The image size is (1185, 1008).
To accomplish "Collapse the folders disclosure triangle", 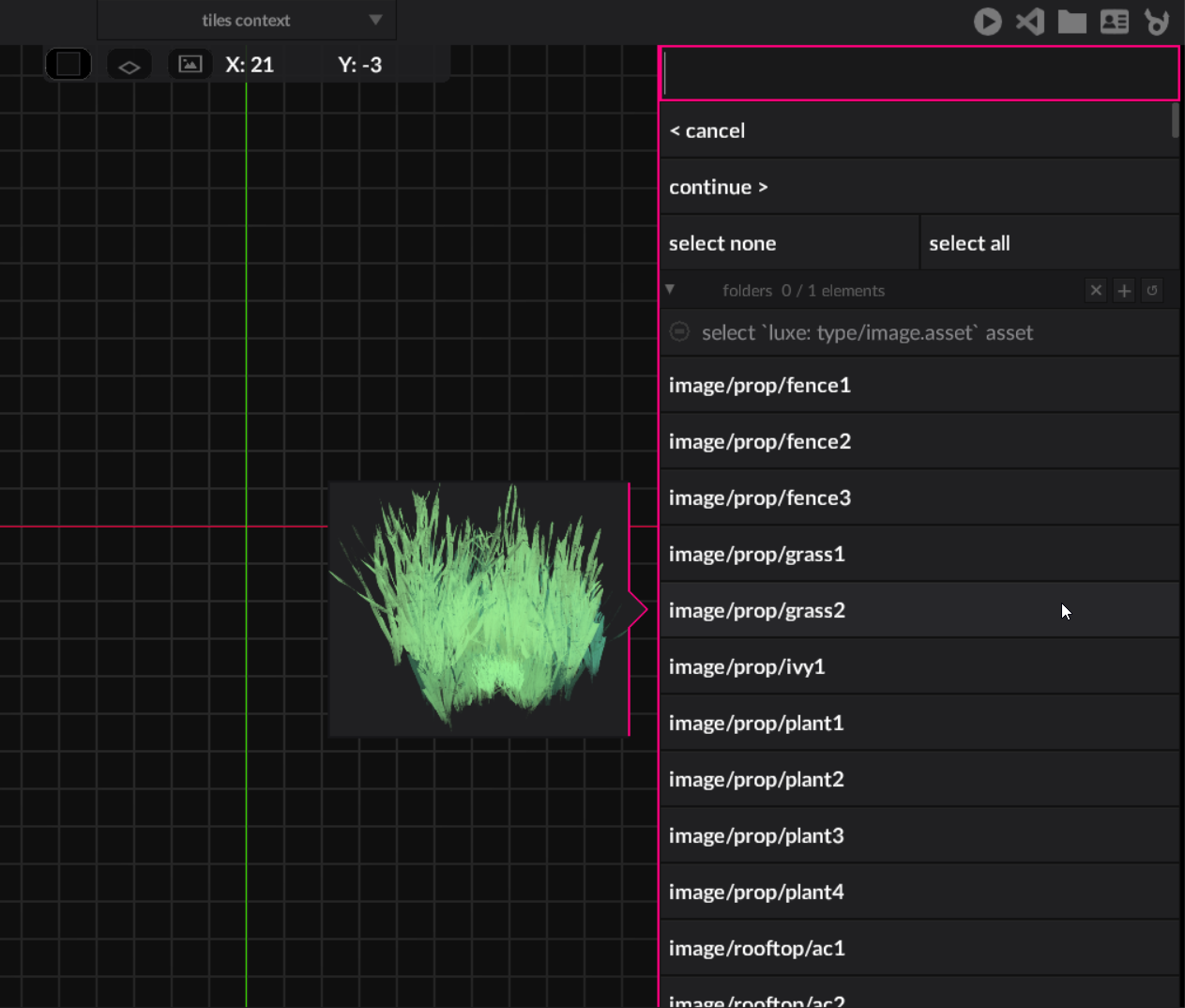I will (x=670, y=290).
